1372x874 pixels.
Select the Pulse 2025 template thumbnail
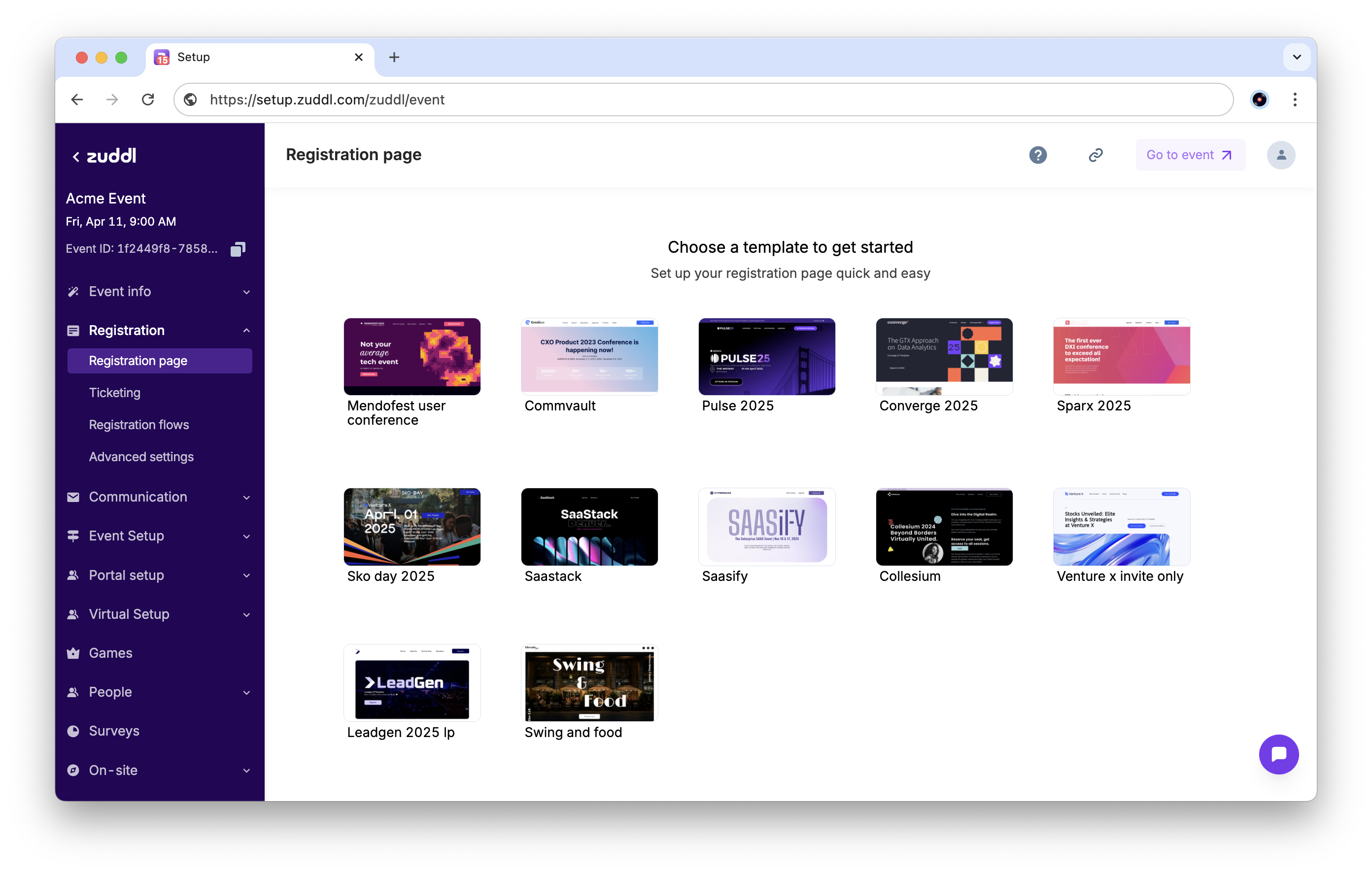click(766, 357)
